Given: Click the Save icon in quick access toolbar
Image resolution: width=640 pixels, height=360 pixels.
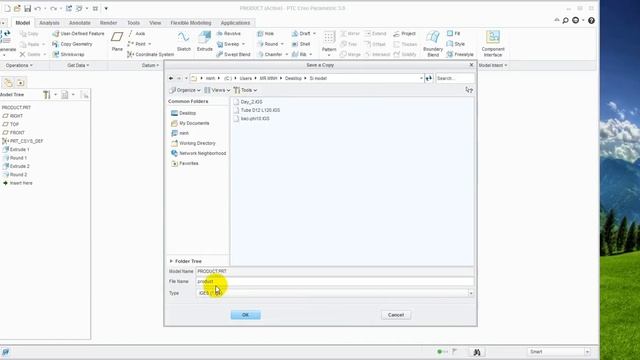Looking at the screenshot, I should click(27, 8).
